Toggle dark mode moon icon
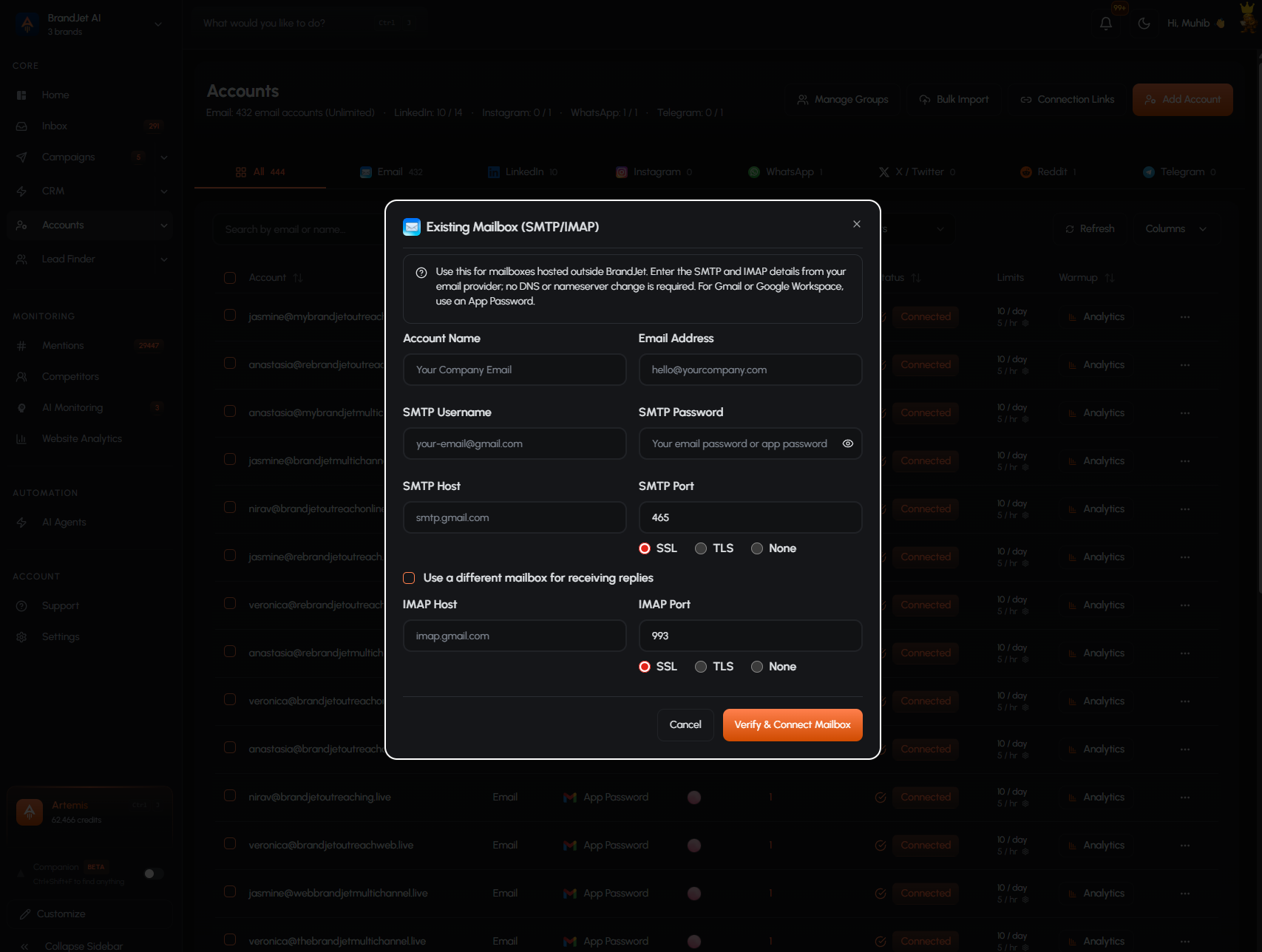 1144,24
